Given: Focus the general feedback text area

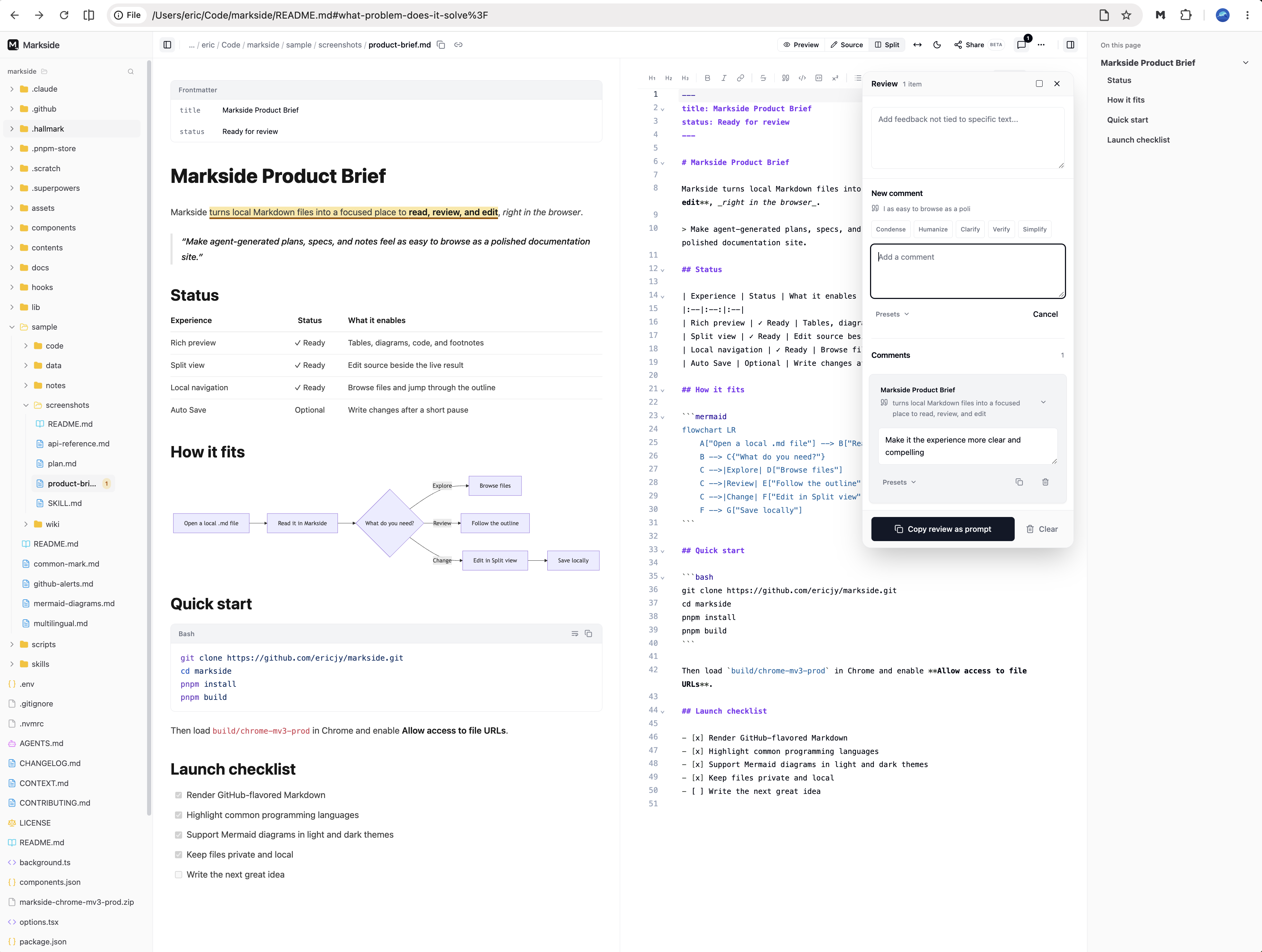Looking at the screenshot, I should pos(968,138).
